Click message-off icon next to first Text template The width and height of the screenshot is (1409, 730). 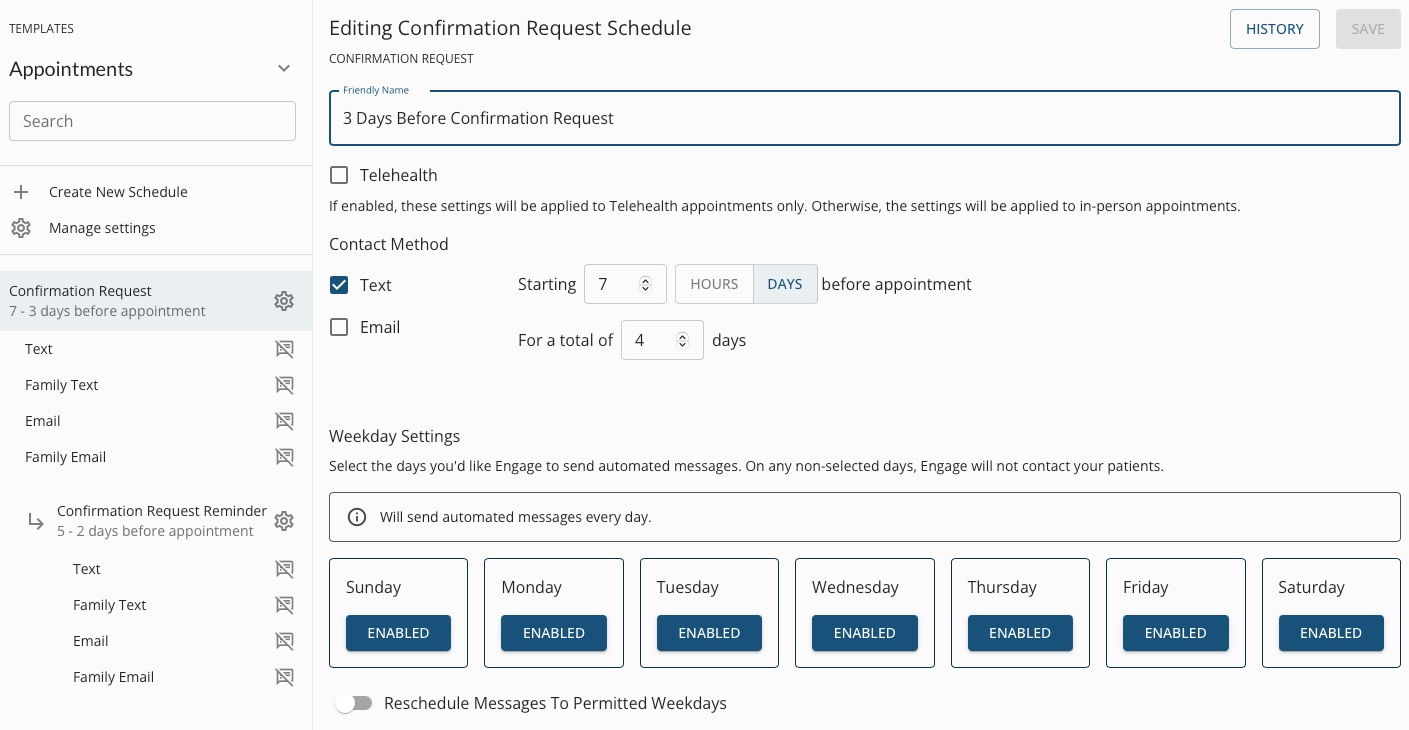284,349
